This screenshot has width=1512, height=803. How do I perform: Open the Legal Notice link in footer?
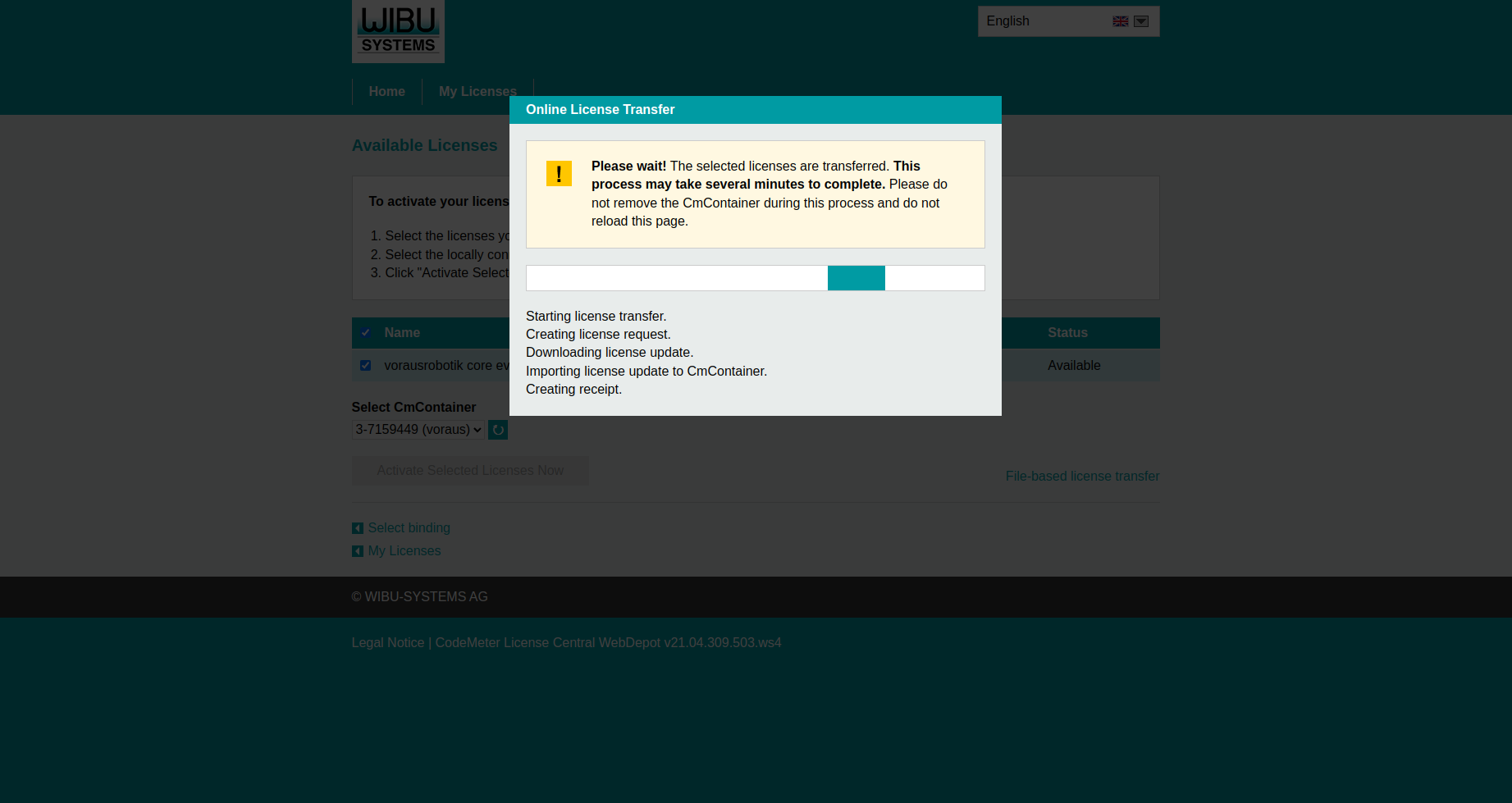pyautogui.click(x=387, y=643)
